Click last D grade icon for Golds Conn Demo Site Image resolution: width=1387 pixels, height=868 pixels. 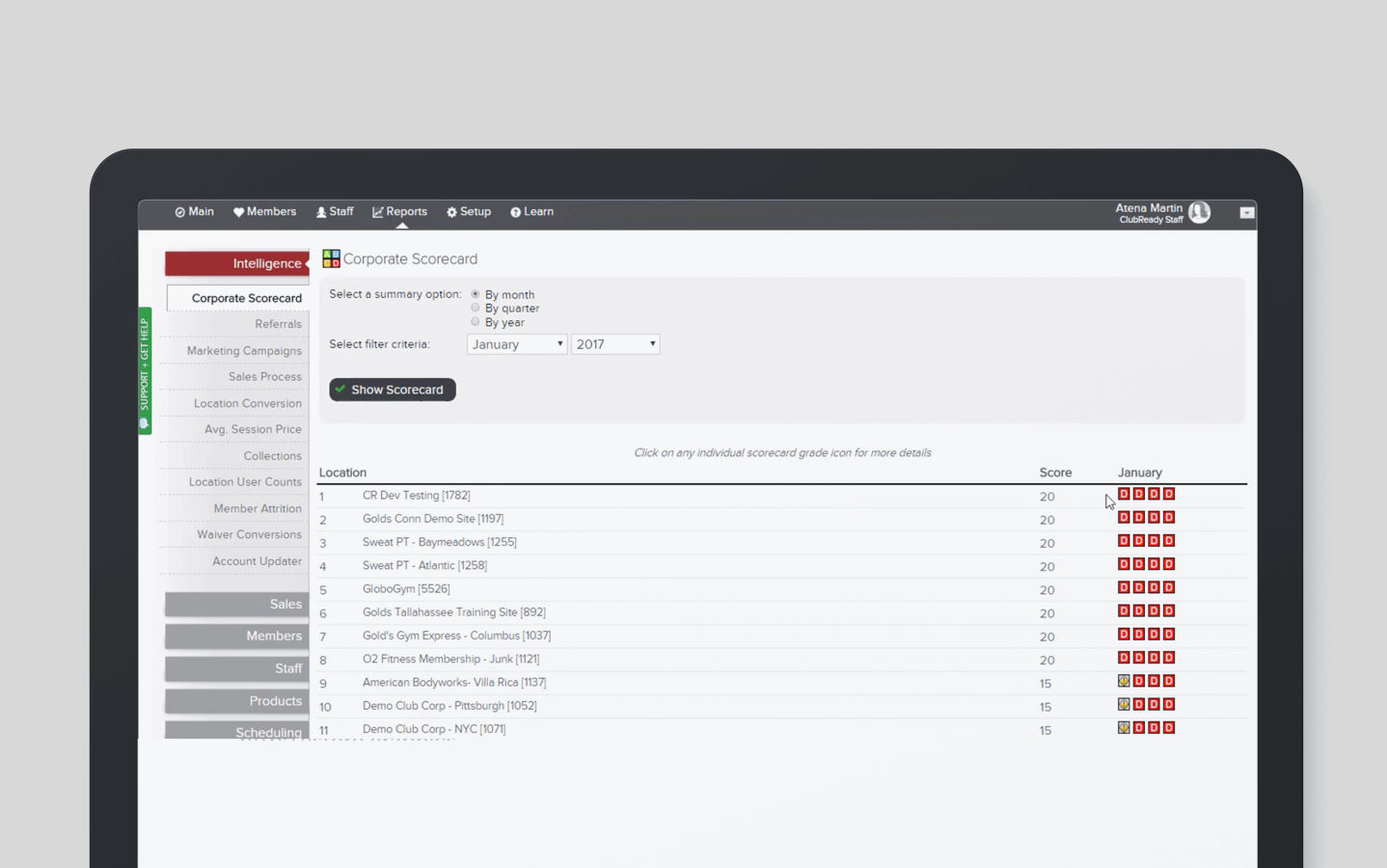pos(1169,517)
